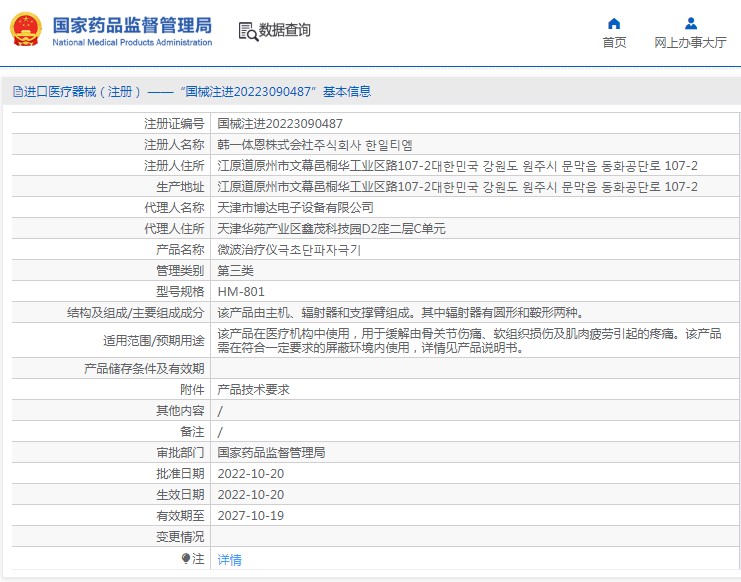Click the 2027-10-19 expiry date value
The width and height of the screenshot is (741, 582).
tap(250, 516)
